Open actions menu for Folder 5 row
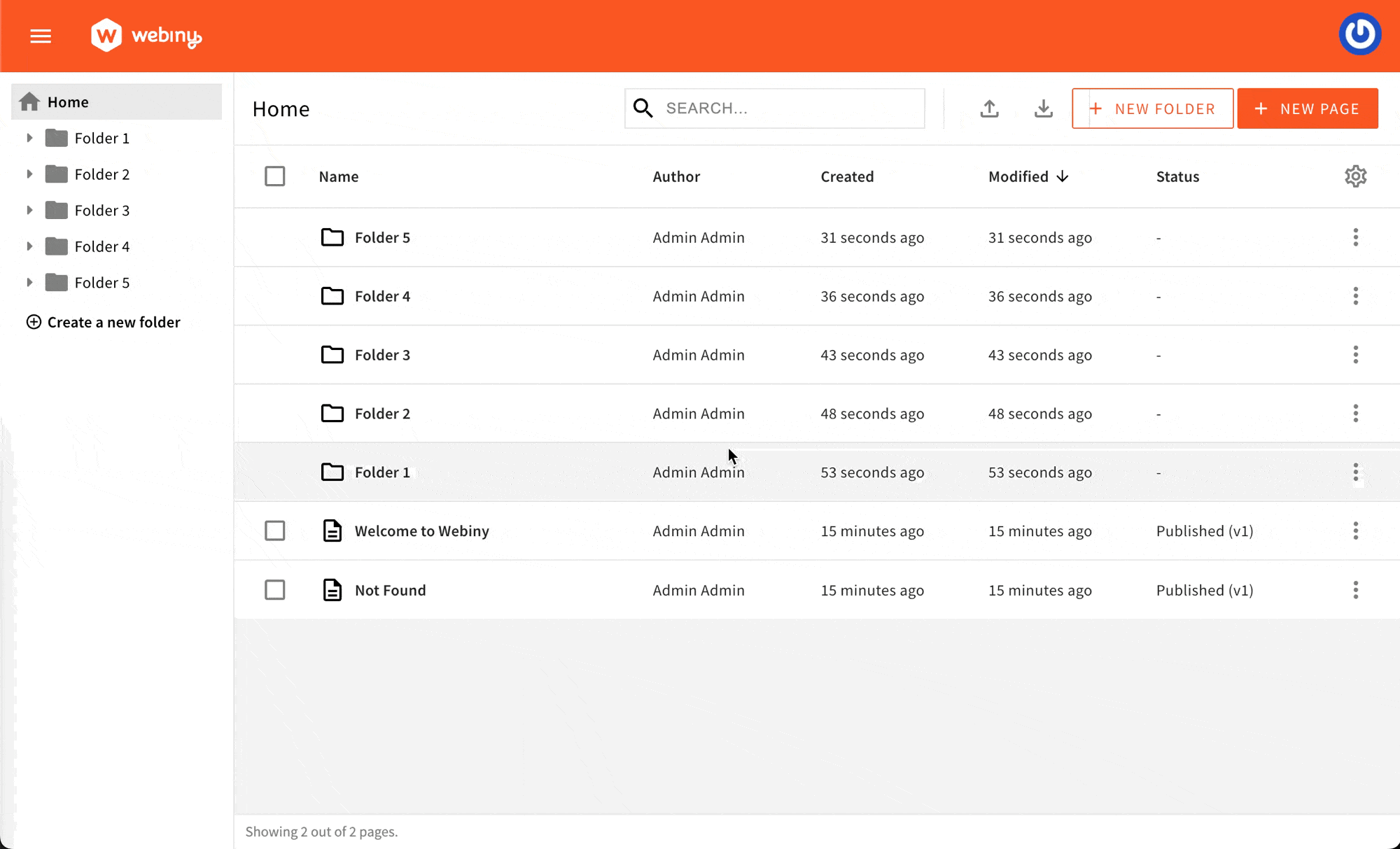 (1356, 237)
